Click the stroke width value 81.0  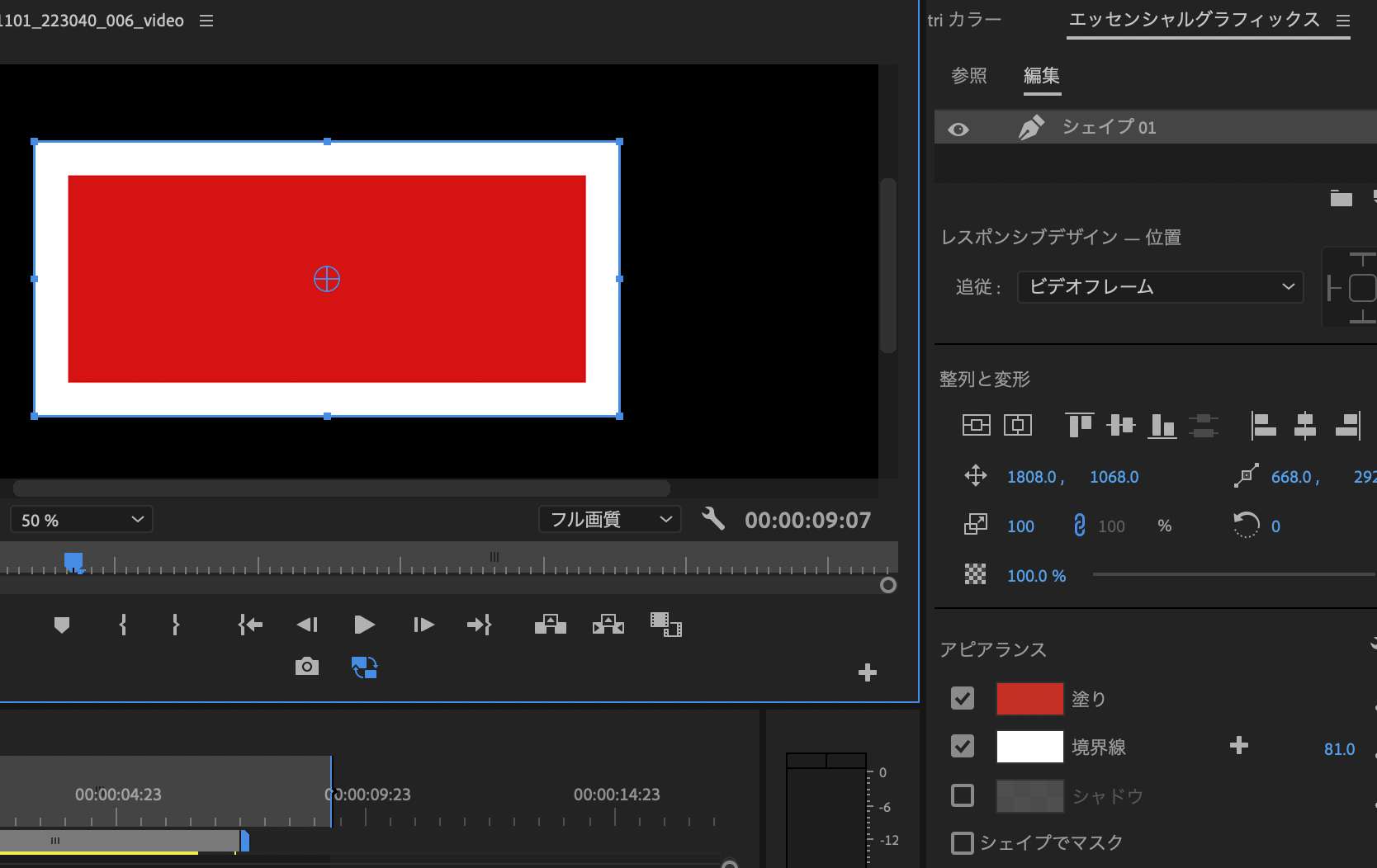[x=1340, y=749]
